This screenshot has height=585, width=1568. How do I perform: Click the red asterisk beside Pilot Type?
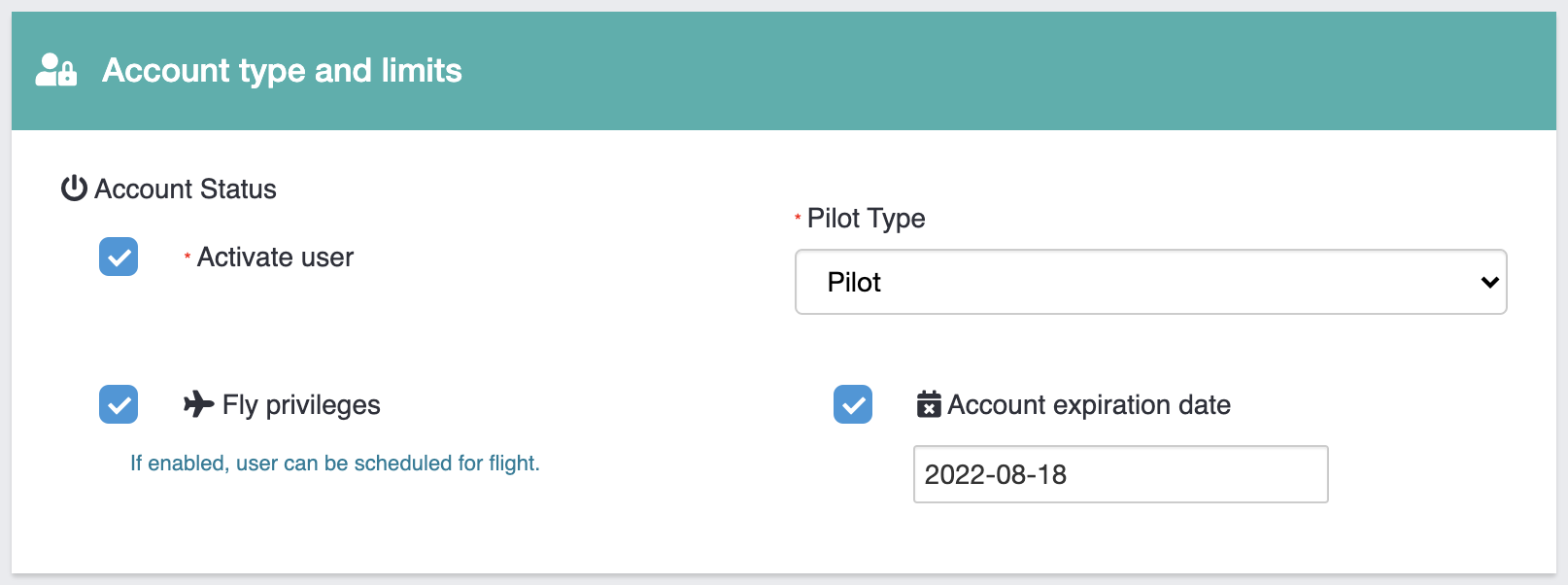pos(798,218)
